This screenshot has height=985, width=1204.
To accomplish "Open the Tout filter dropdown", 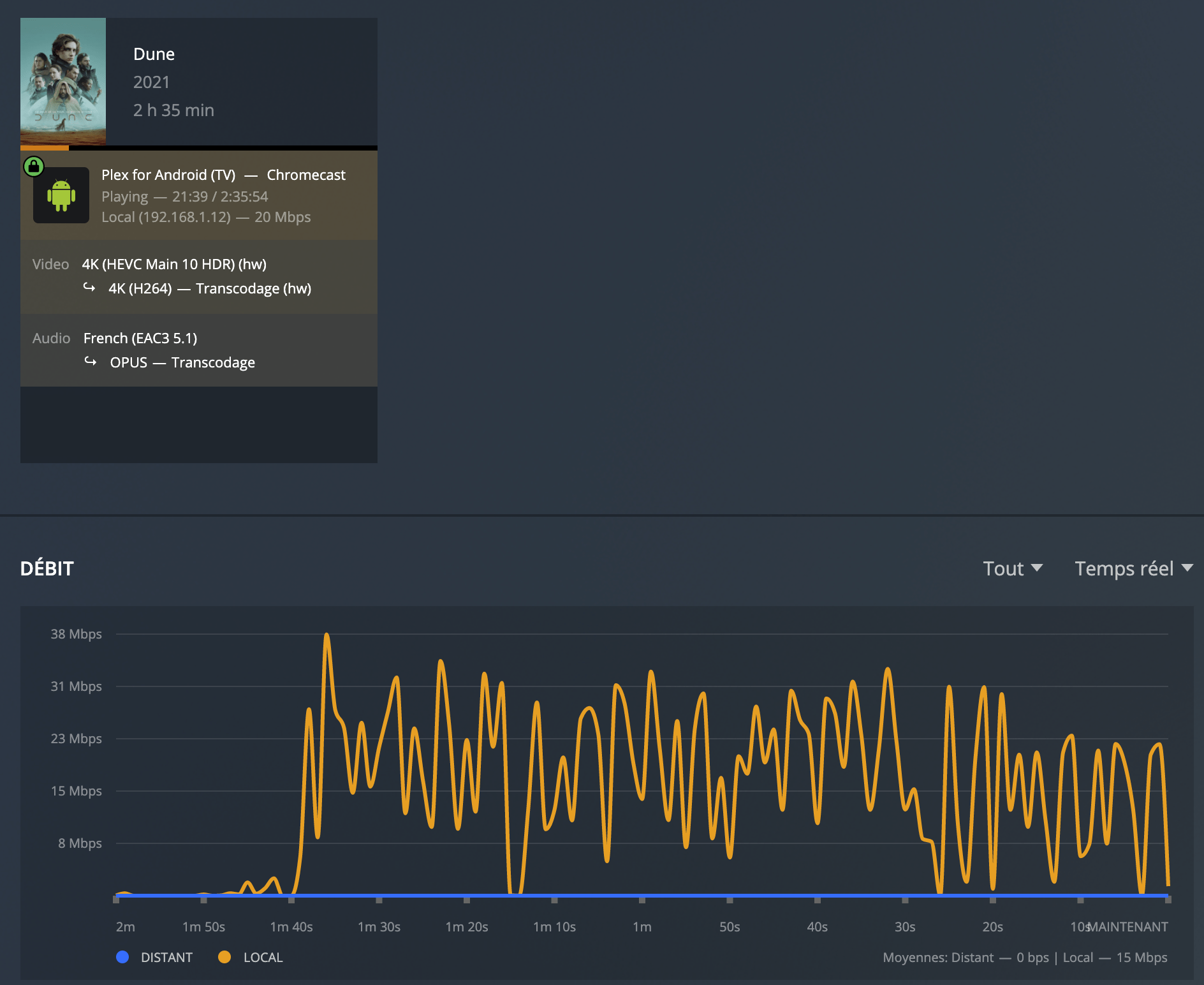I will pyautogui.click(x=1012, y=568).
